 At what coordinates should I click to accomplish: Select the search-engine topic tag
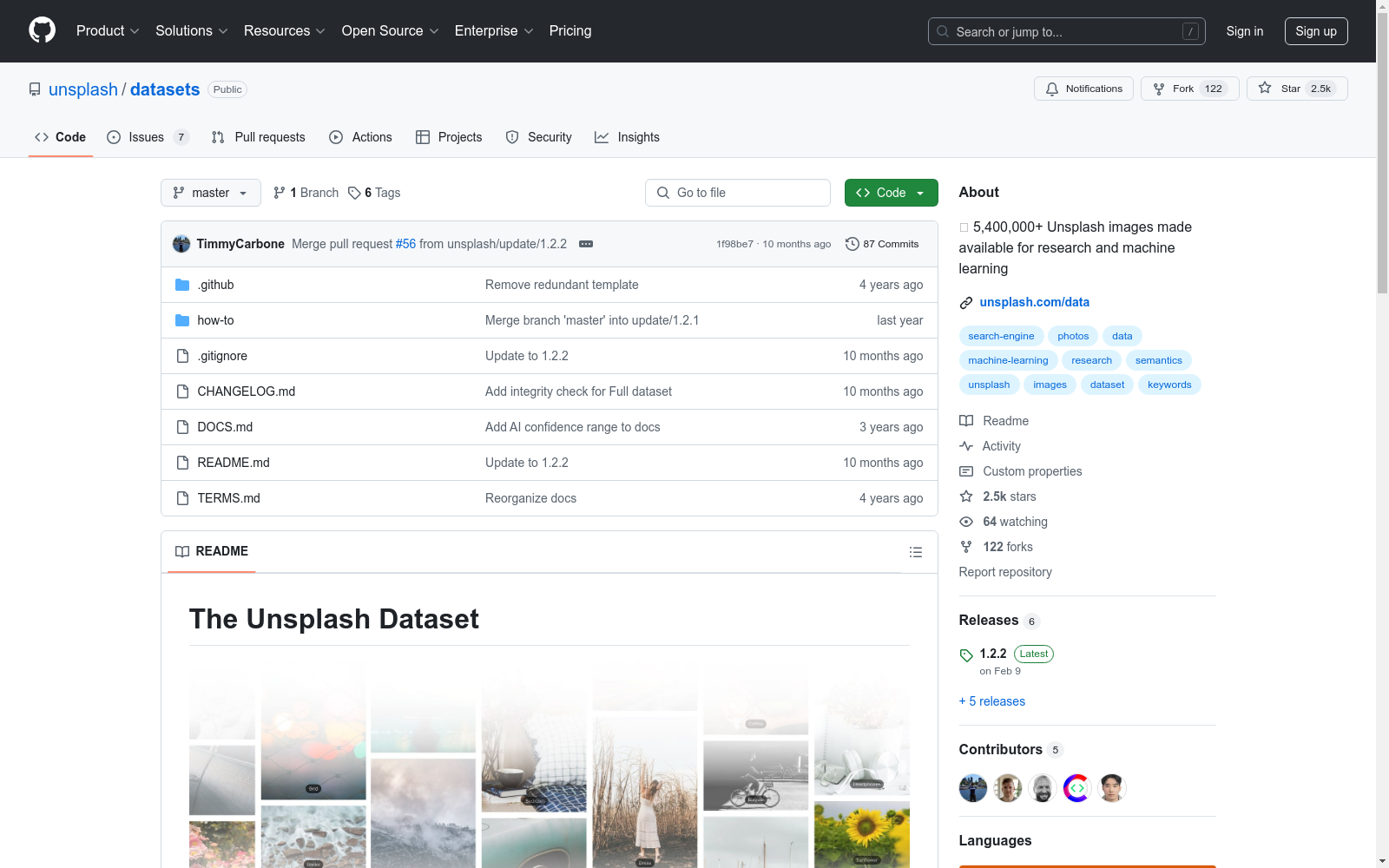1001,336
